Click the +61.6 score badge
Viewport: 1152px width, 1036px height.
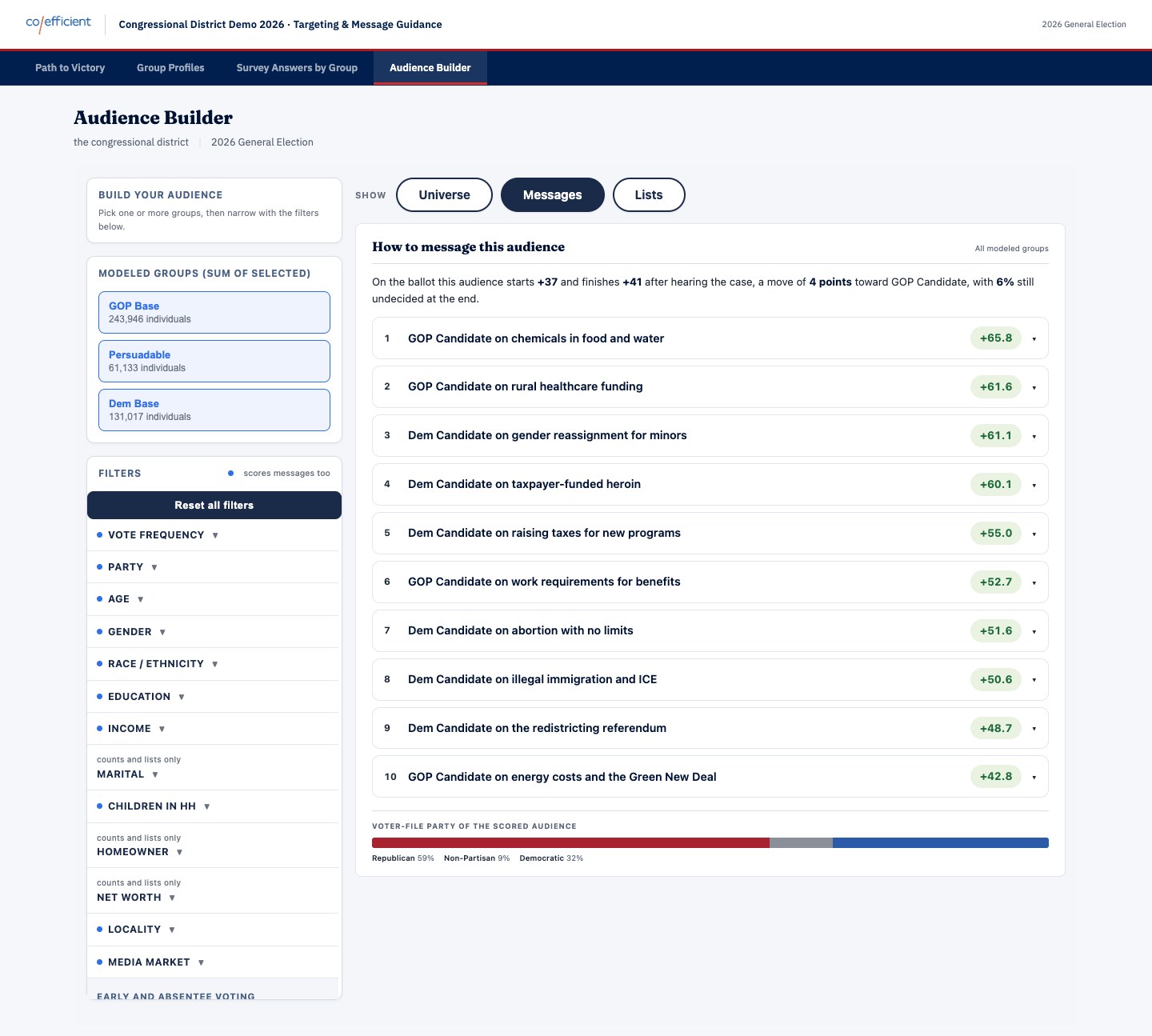pos(996,387)
